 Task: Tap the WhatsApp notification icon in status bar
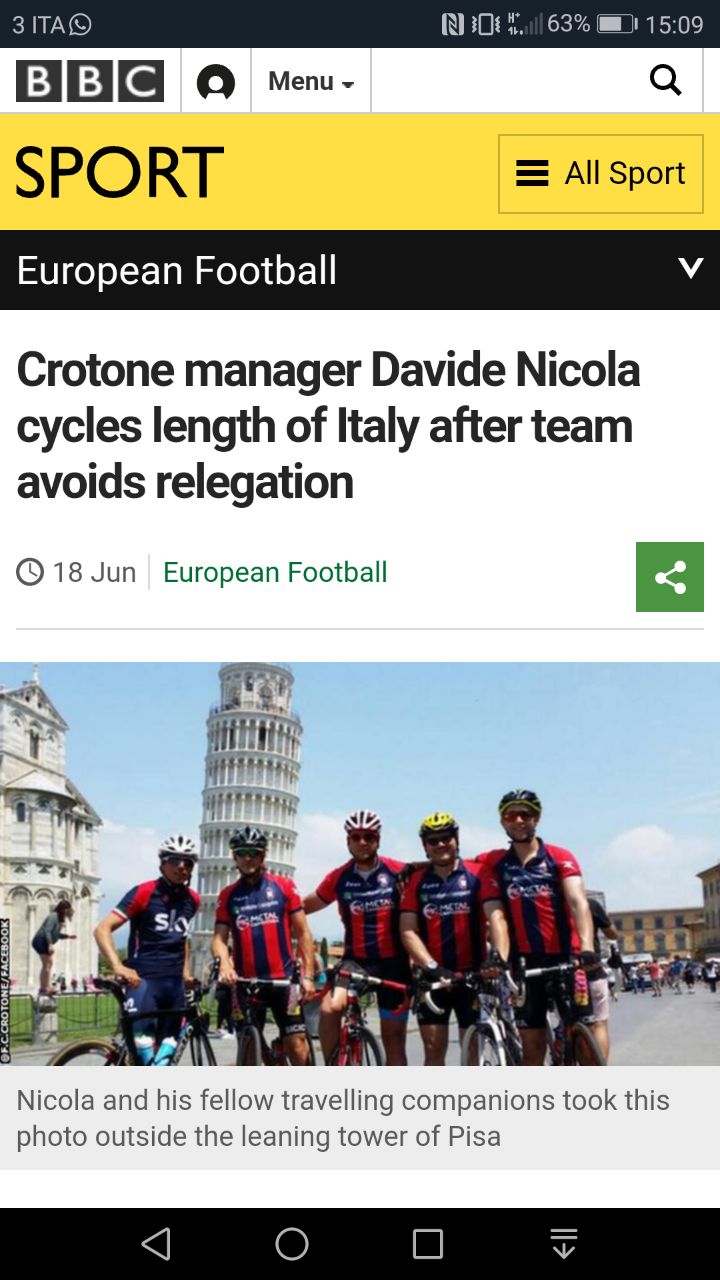[x=80, y=24]
